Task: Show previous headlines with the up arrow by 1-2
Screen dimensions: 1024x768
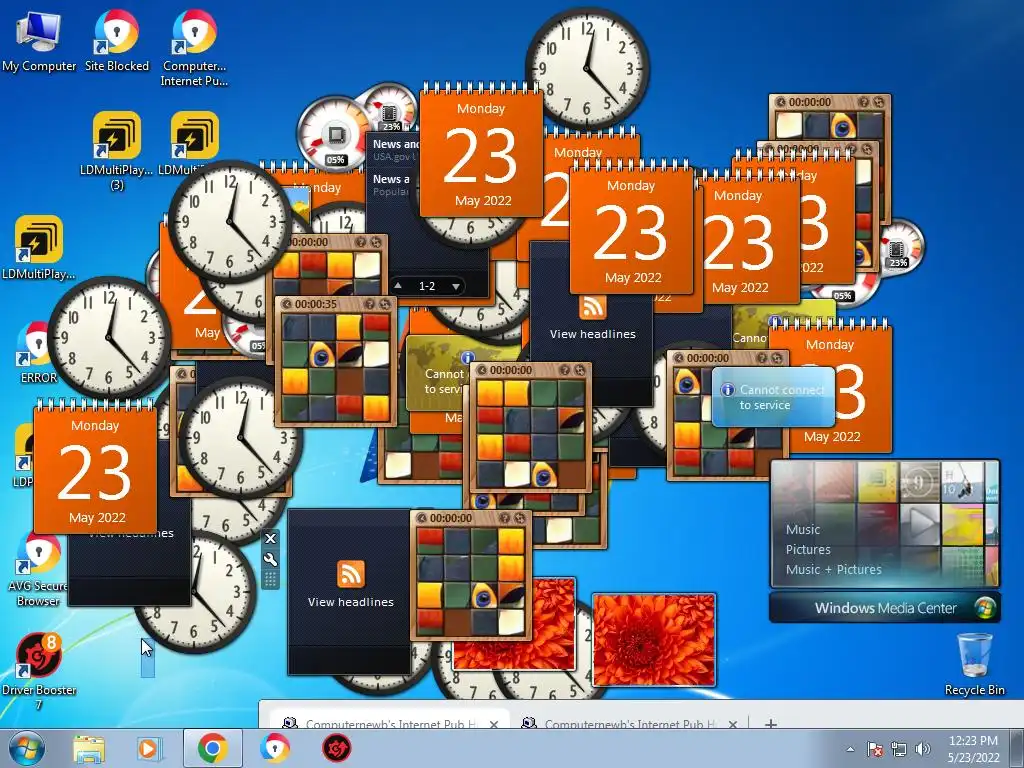Action: pyautogui.click(x=398, y=286)
